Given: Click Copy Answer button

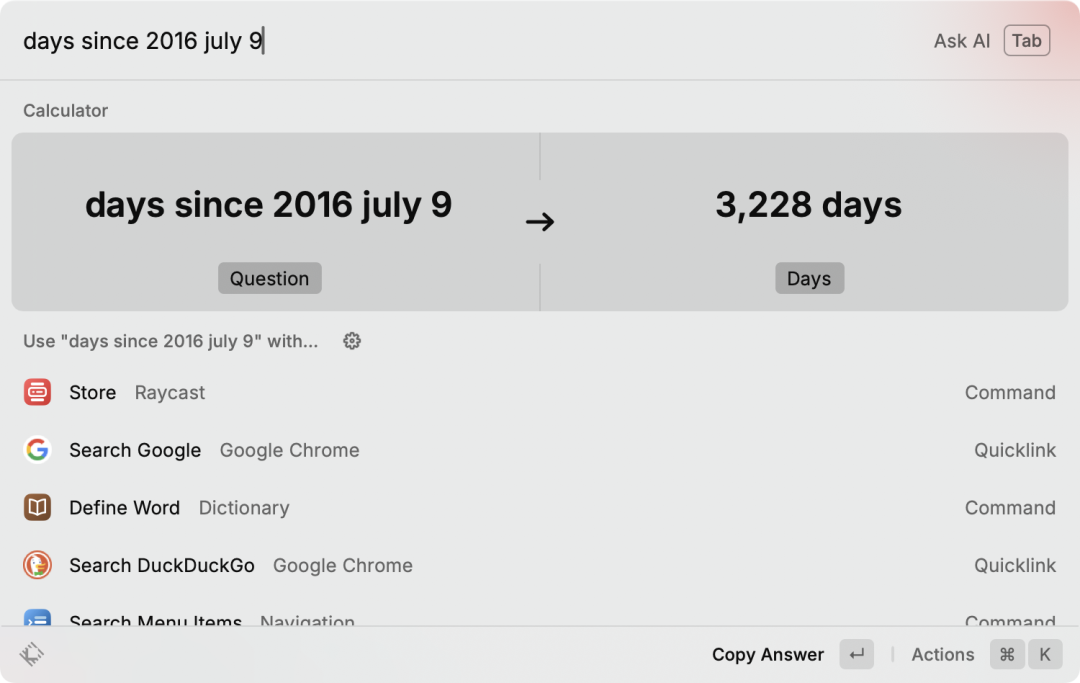Looking at the screenshot, I should pyautogui.click(x=768, y=654).
